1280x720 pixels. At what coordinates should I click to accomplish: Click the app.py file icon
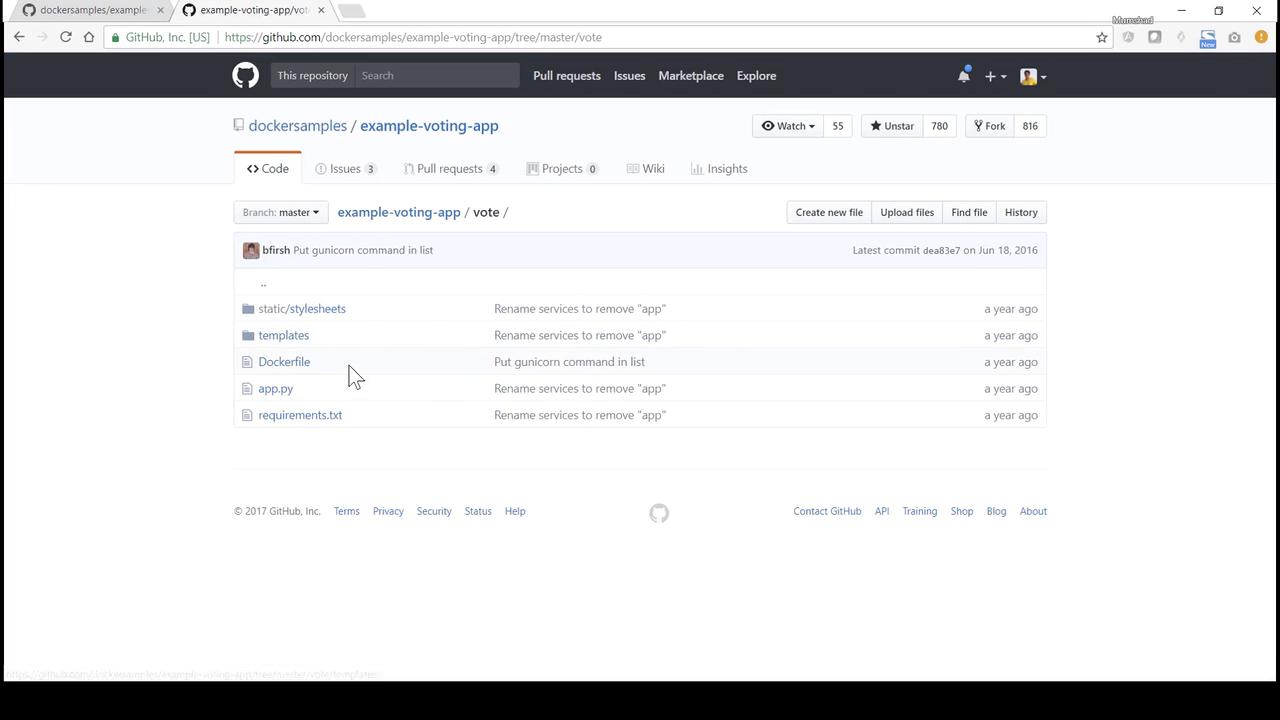tap(247, 389)
